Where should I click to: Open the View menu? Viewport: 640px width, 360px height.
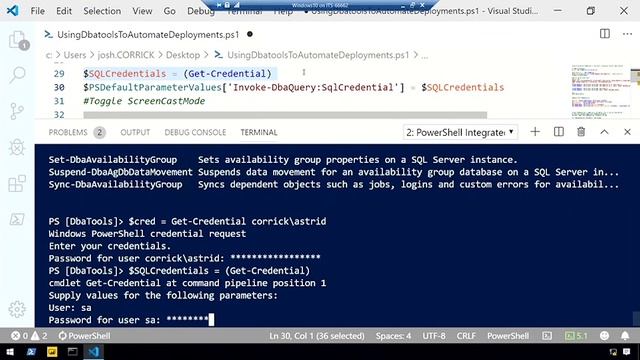(142, 11)
